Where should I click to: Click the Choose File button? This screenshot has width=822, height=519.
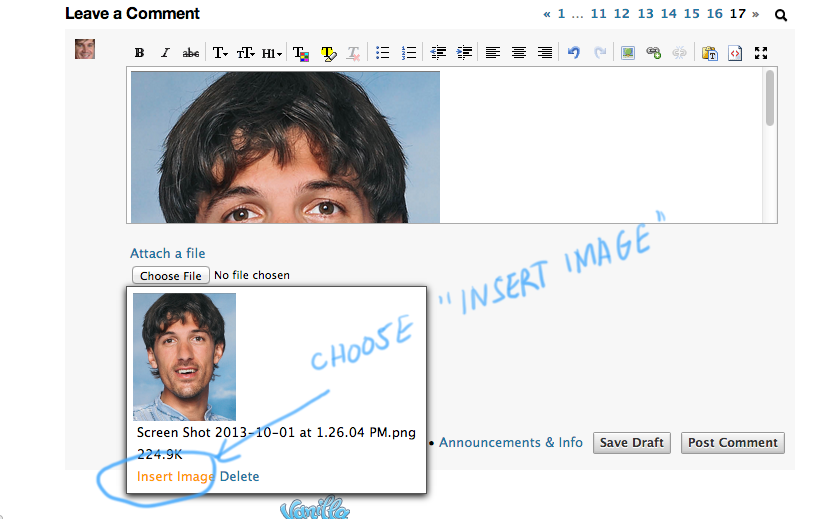coord(171,276)
